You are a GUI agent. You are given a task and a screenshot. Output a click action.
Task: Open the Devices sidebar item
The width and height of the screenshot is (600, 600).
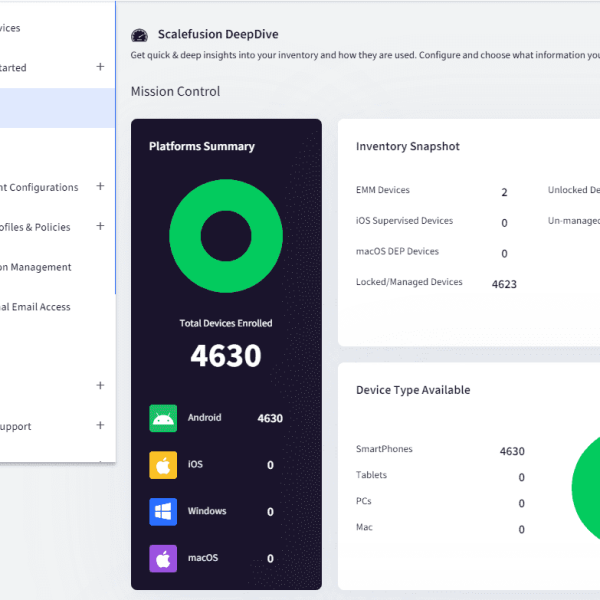[10, 28]
